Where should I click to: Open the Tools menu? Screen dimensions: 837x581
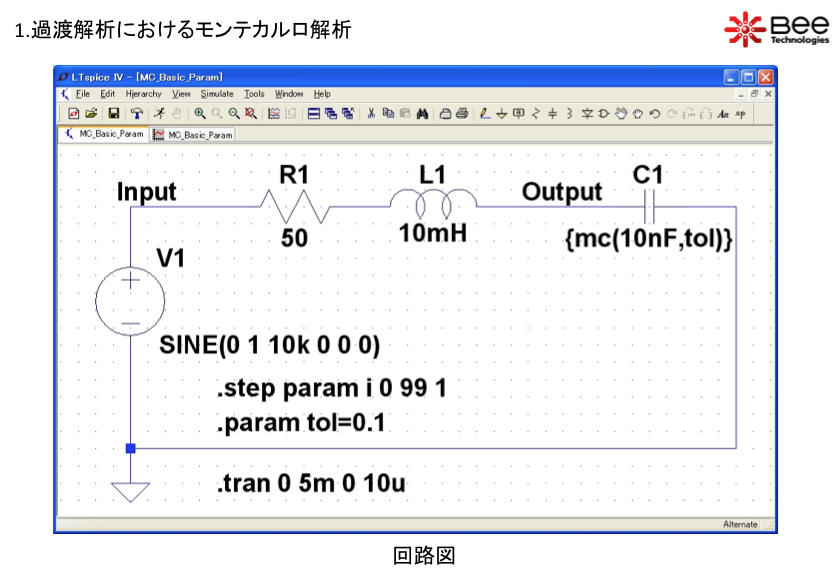[254, 94]
